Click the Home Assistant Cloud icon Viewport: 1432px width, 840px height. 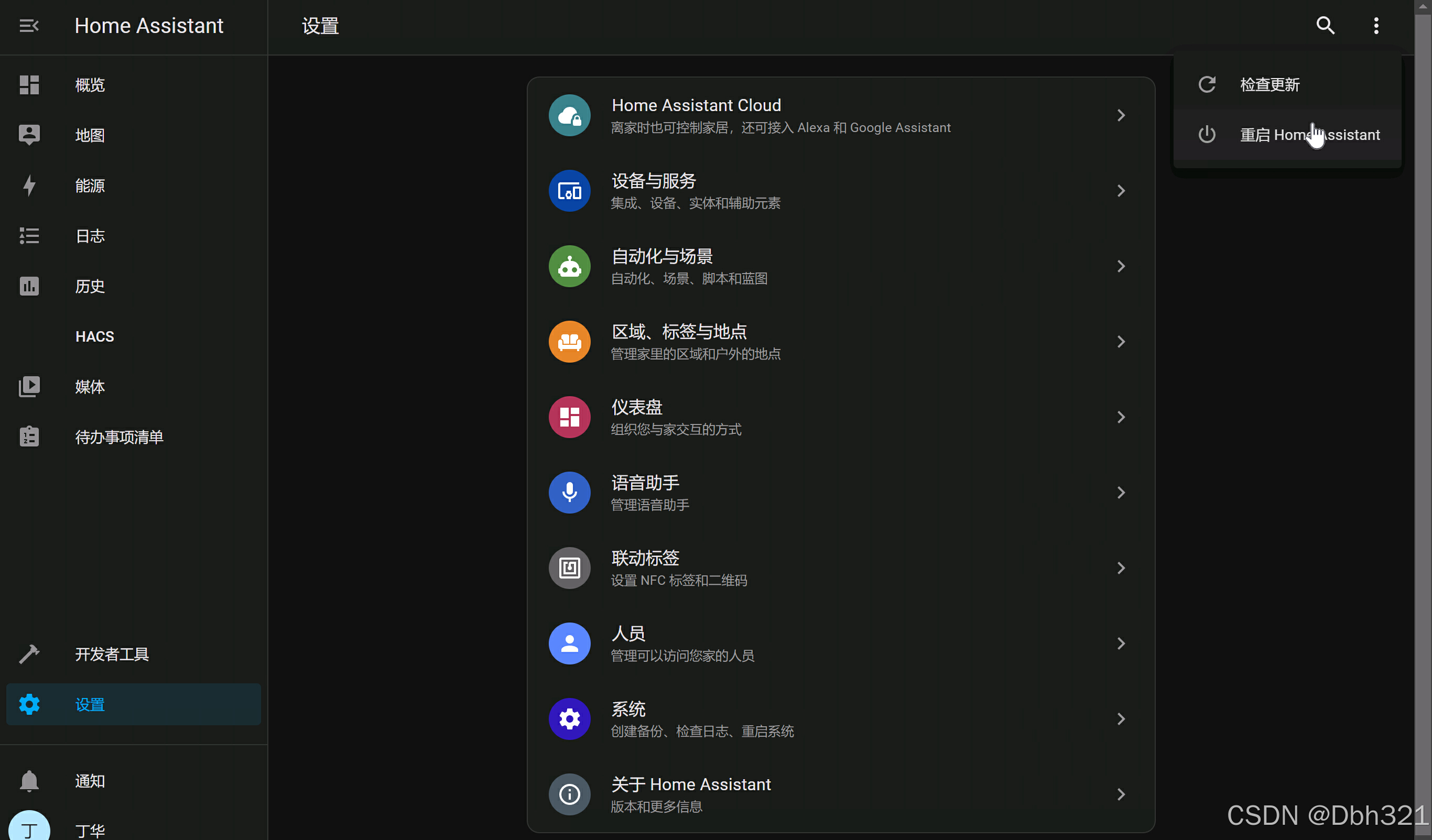(569, 115)
